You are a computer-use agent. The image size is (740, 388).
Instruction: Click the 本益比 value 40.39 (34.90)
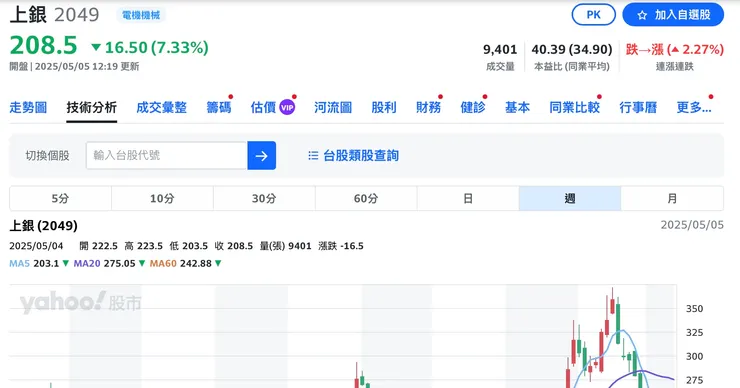tap(572, 50)
